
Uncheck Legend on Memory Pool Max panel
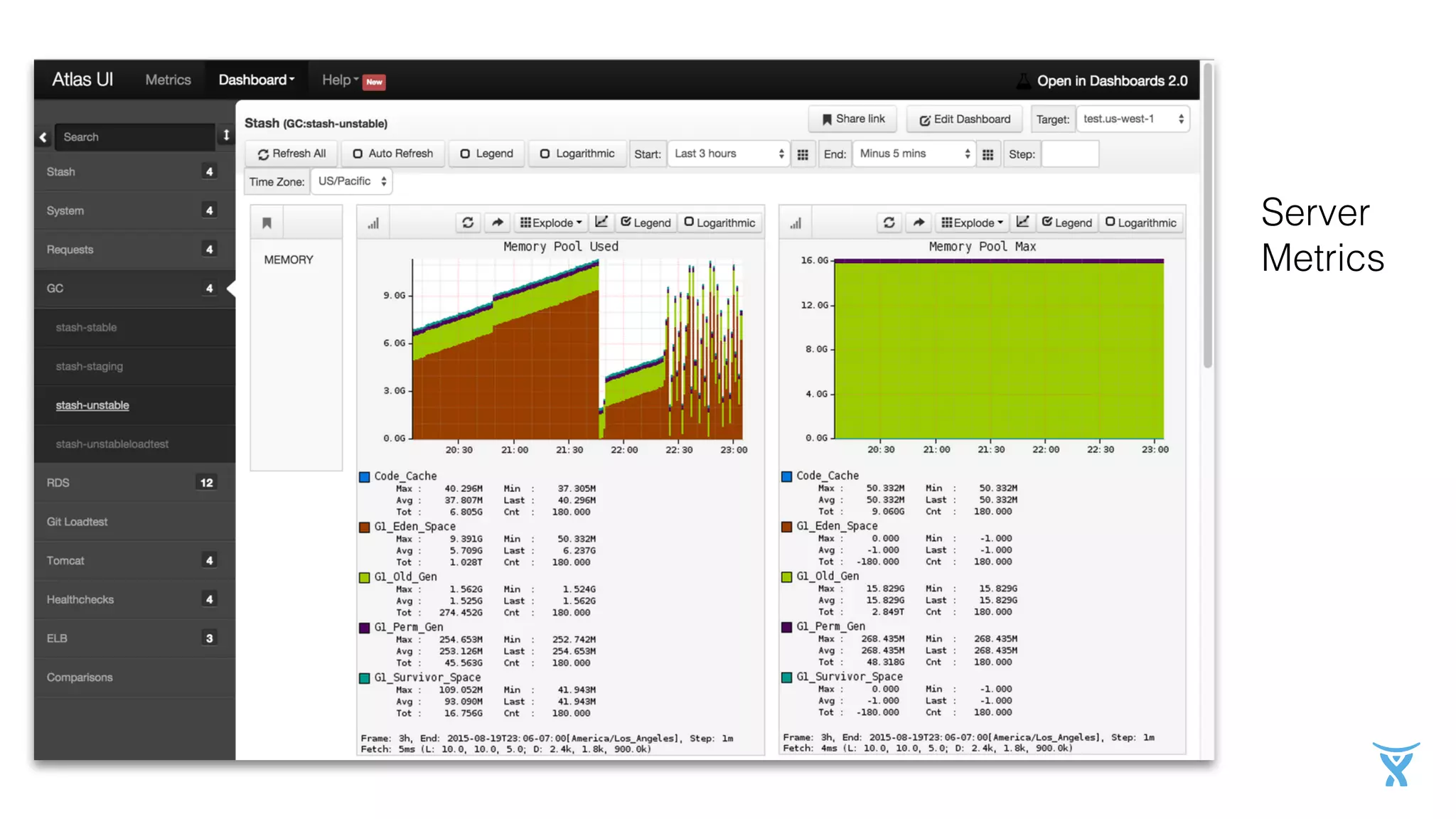1066,223
